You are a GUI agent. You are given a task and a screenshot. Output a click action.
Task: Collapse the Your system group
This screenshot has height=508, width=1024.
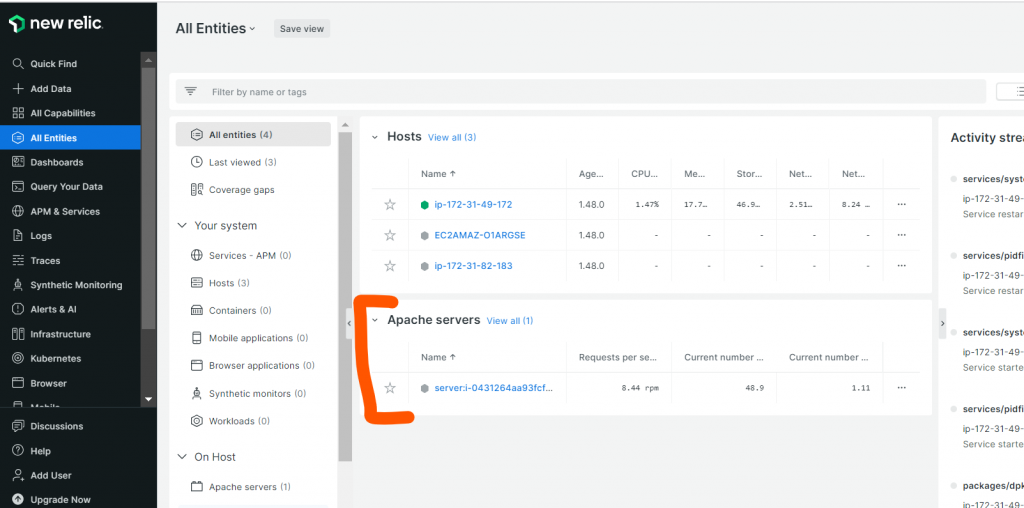pos(182,226)
